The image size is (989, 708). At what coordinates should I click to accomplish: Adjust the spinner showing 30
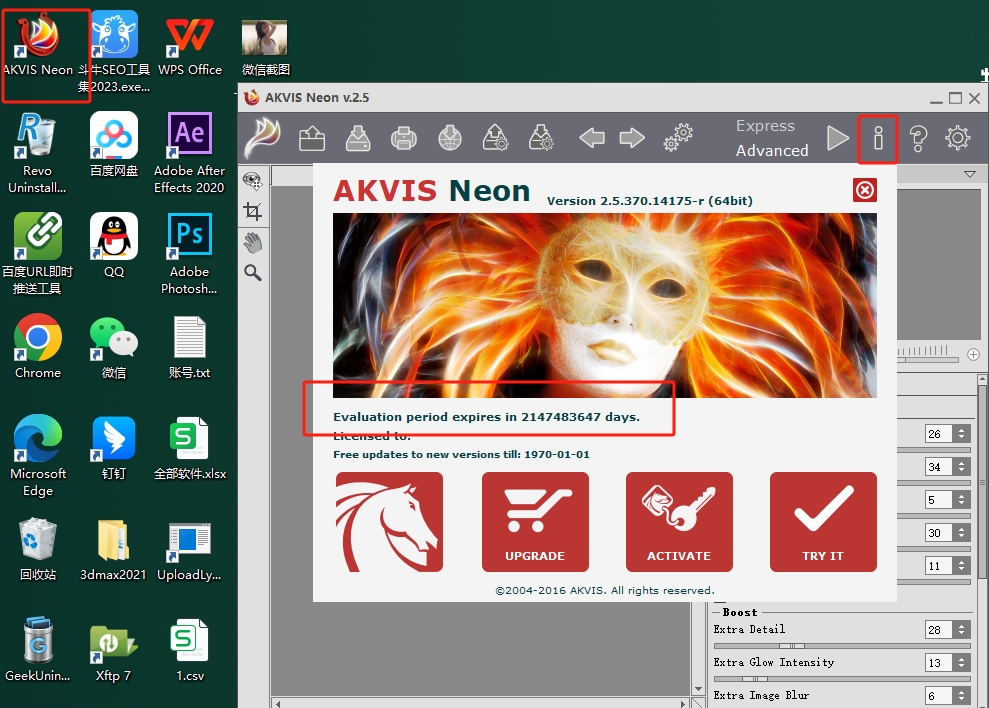click(x=961, y=533)
